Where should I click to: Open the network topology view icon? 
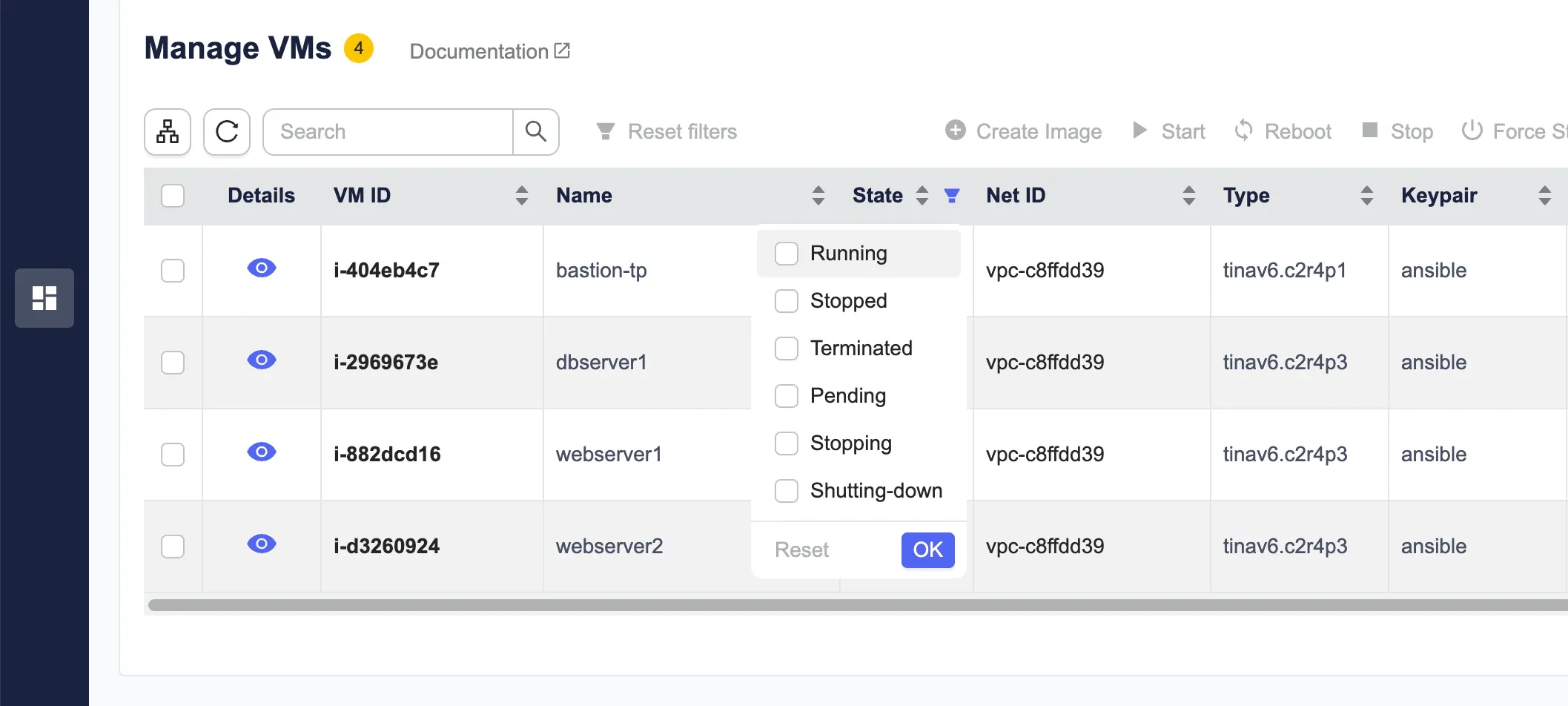pyautogui.click(x=168, y=132)
